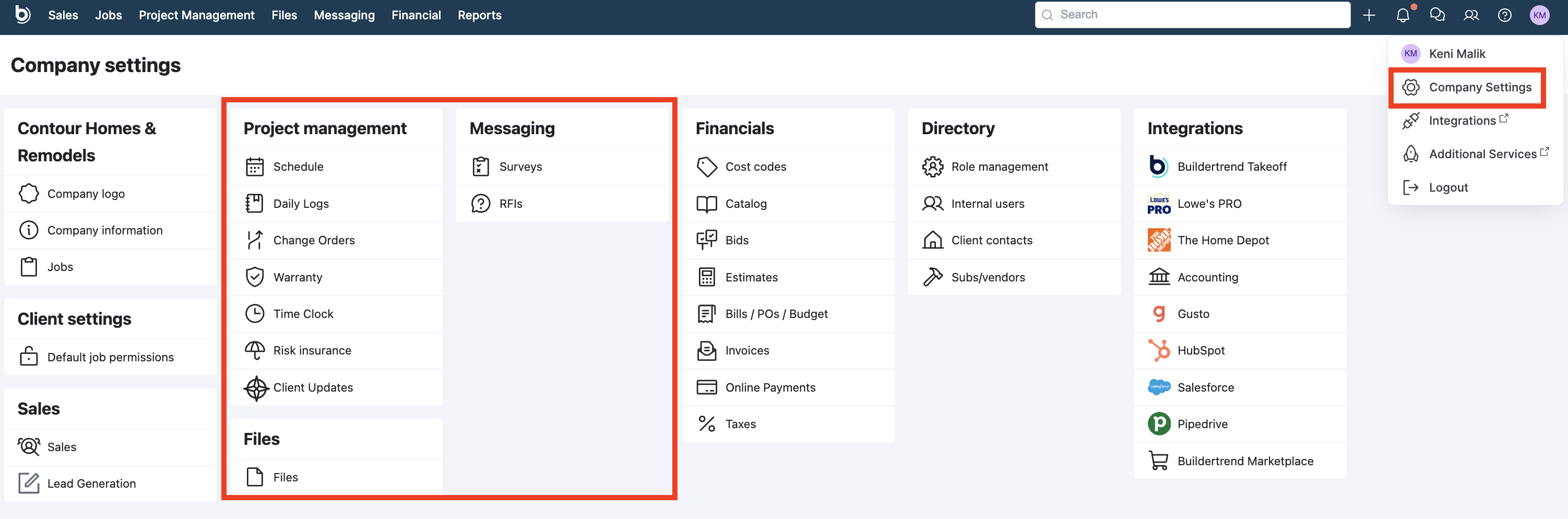Click the Role management gear icon
Viewport: 1568px width, 519px height.
pyautogui.click(x=933, y=167)
